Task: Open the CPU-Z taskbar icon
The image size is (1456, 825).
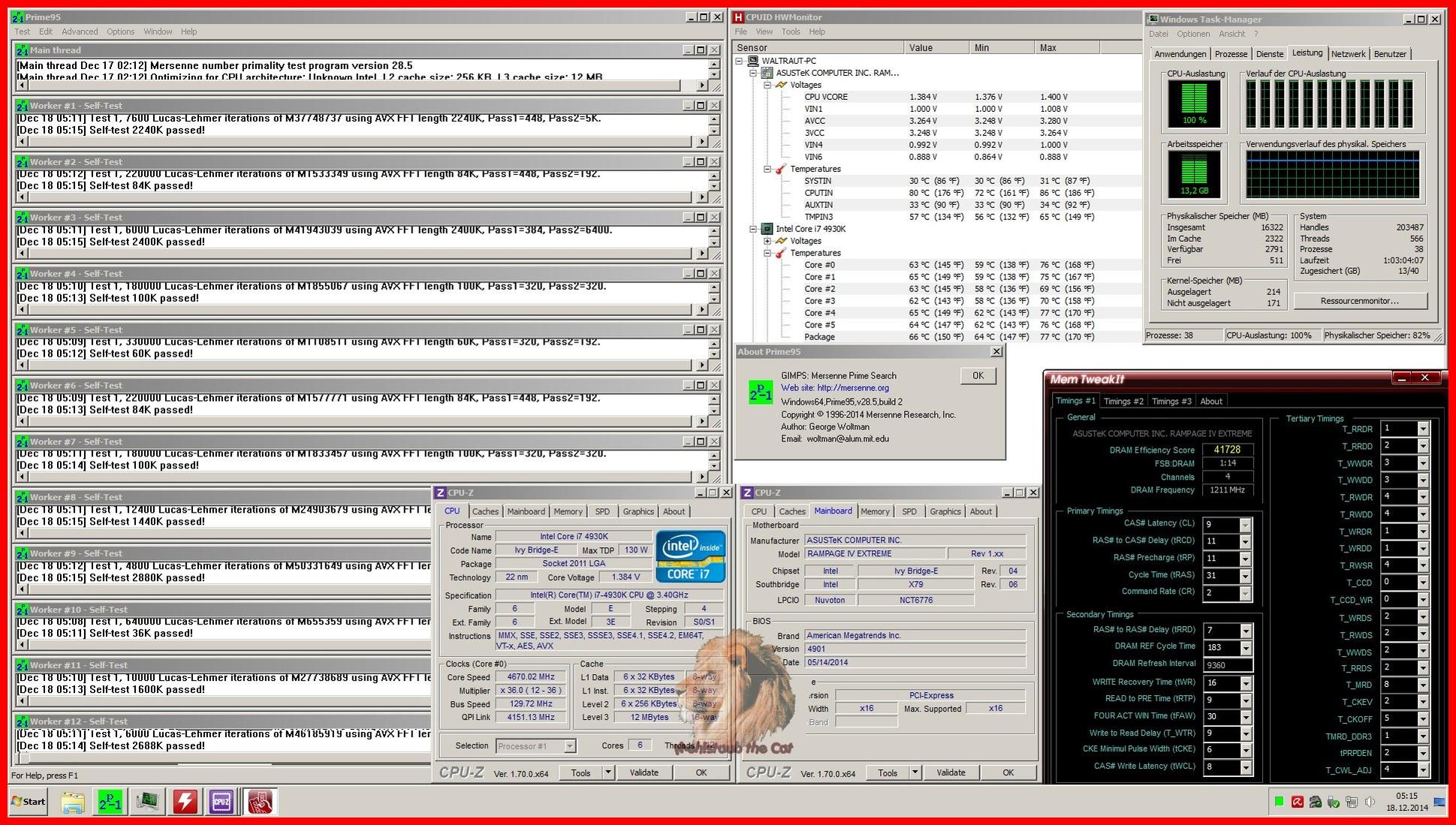Action: point(222,802)
